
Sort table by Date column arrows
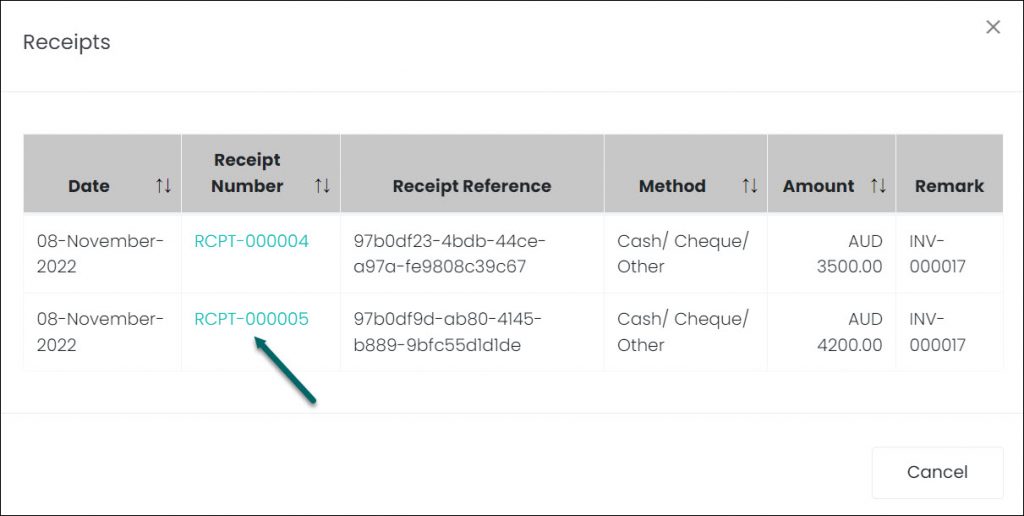pyautogui.click(x=163, y=186)
